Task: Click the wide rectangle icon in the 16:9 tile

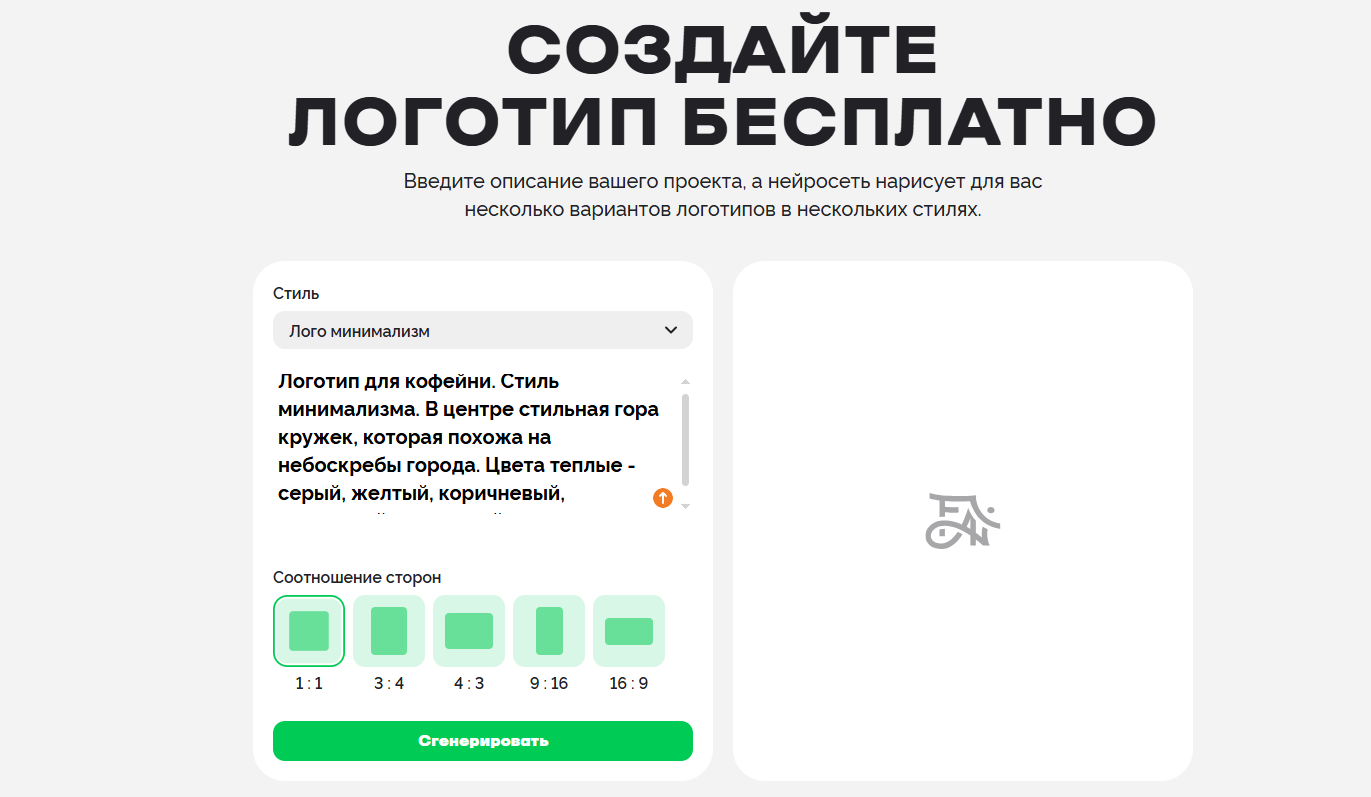Action: pos(628,630)
